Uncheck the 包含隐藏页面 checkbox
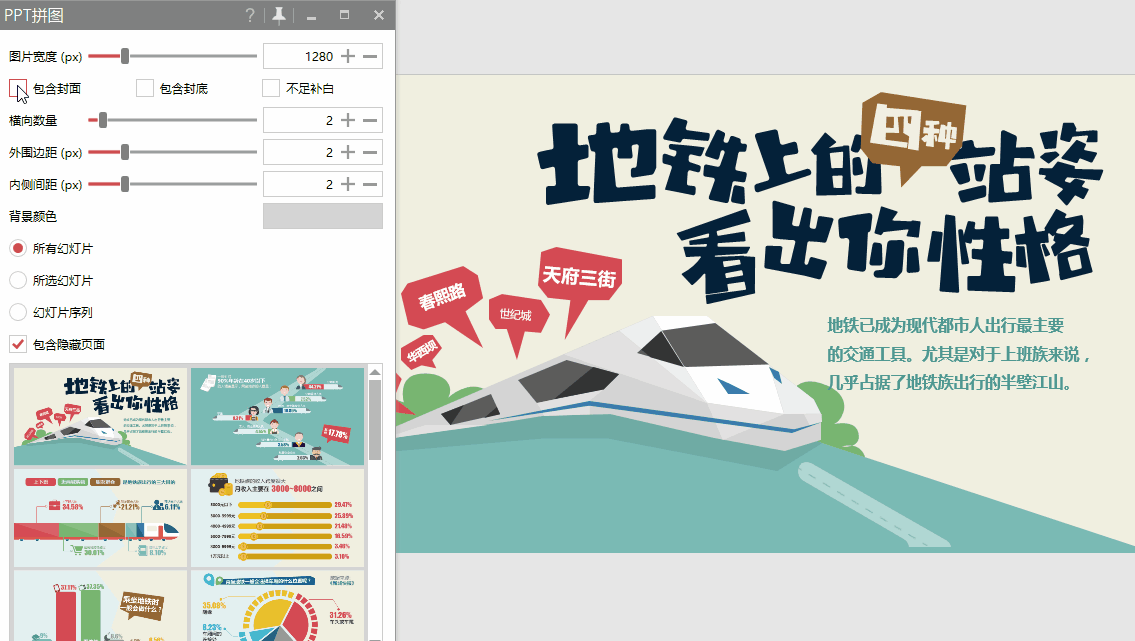 click(18, 345)
